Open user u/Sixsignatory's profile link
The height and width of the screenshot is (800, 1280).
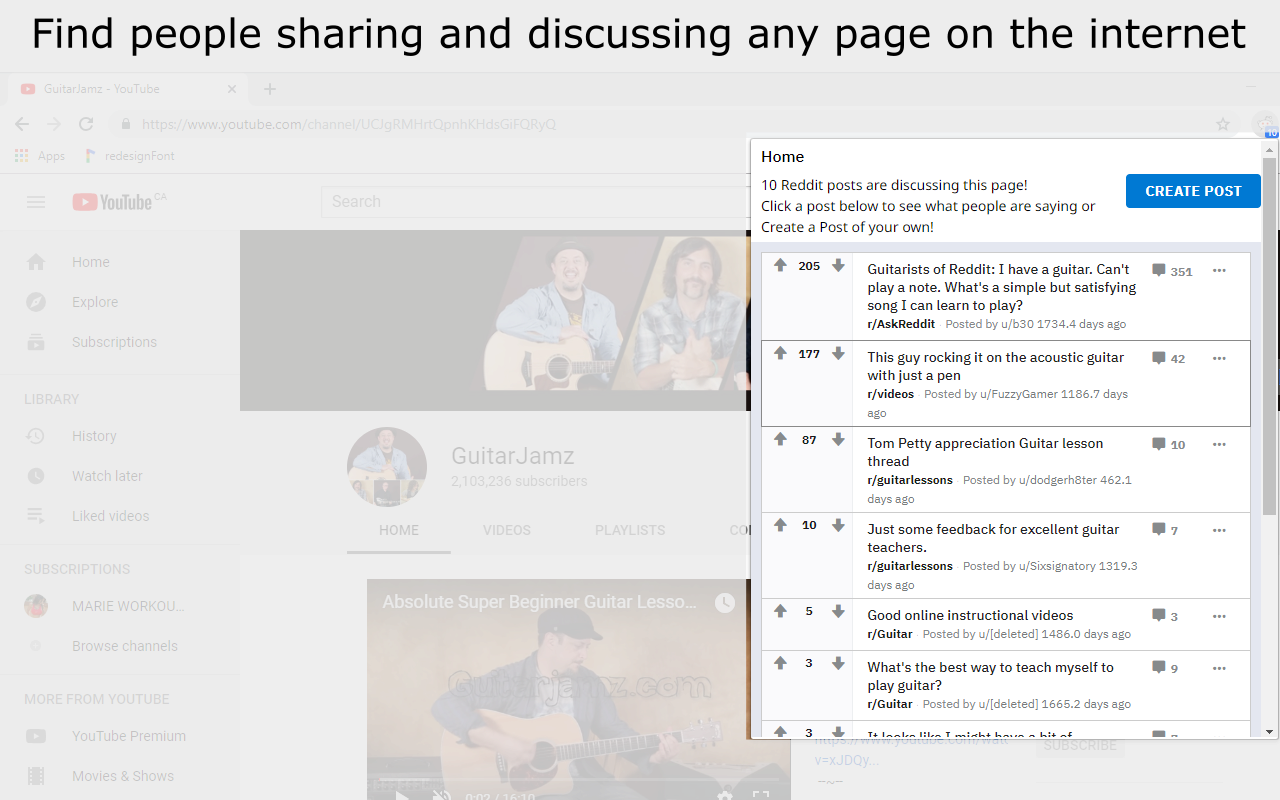1057,566
